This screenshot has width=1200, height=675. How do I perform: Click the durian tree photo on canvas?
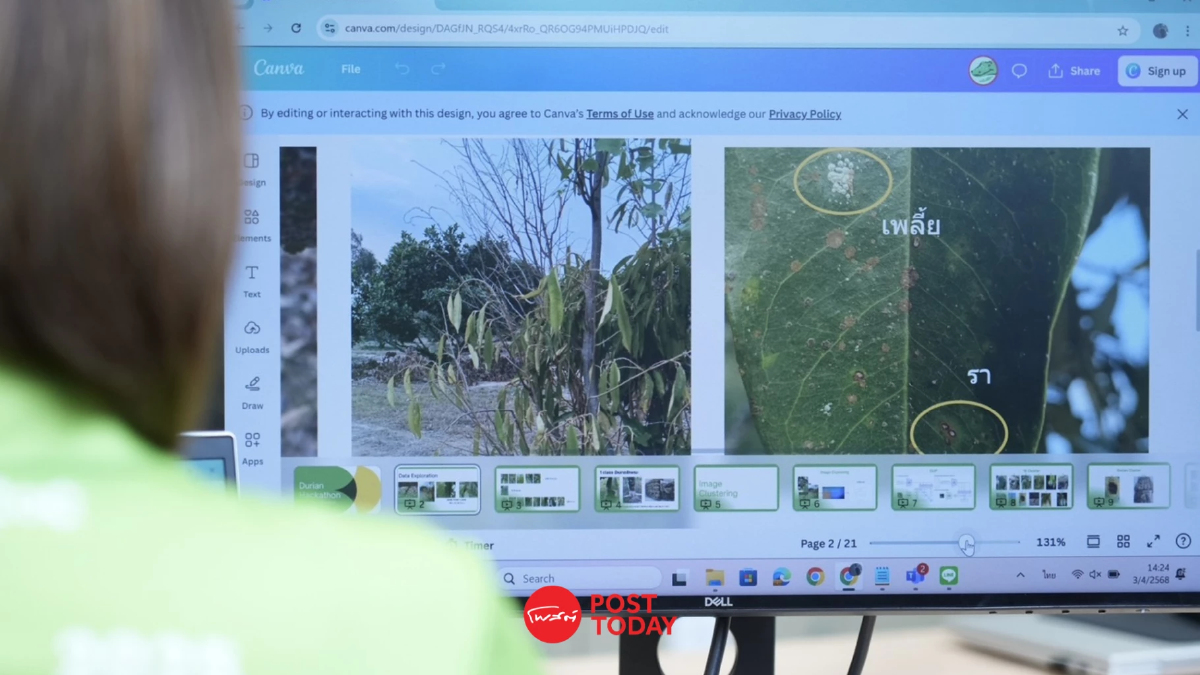pyautogui.click(x=521, y=297)
